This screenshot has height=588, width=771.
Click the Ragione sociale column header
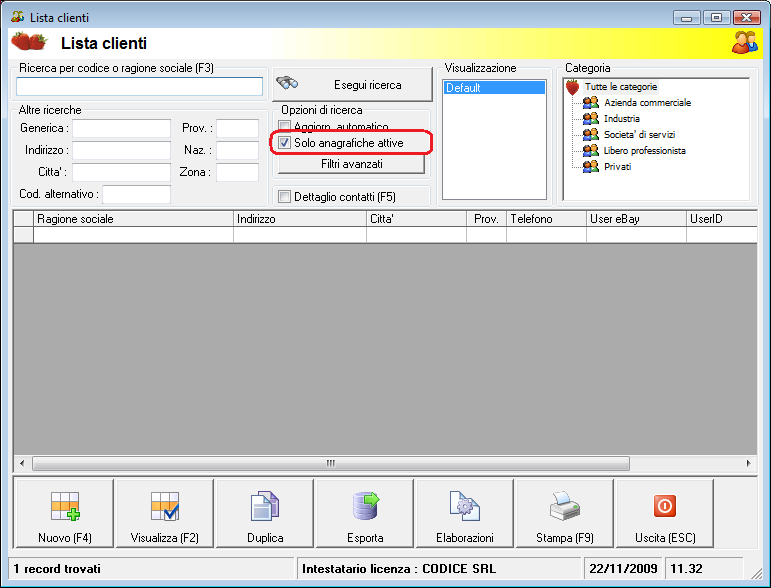point(133,219)
